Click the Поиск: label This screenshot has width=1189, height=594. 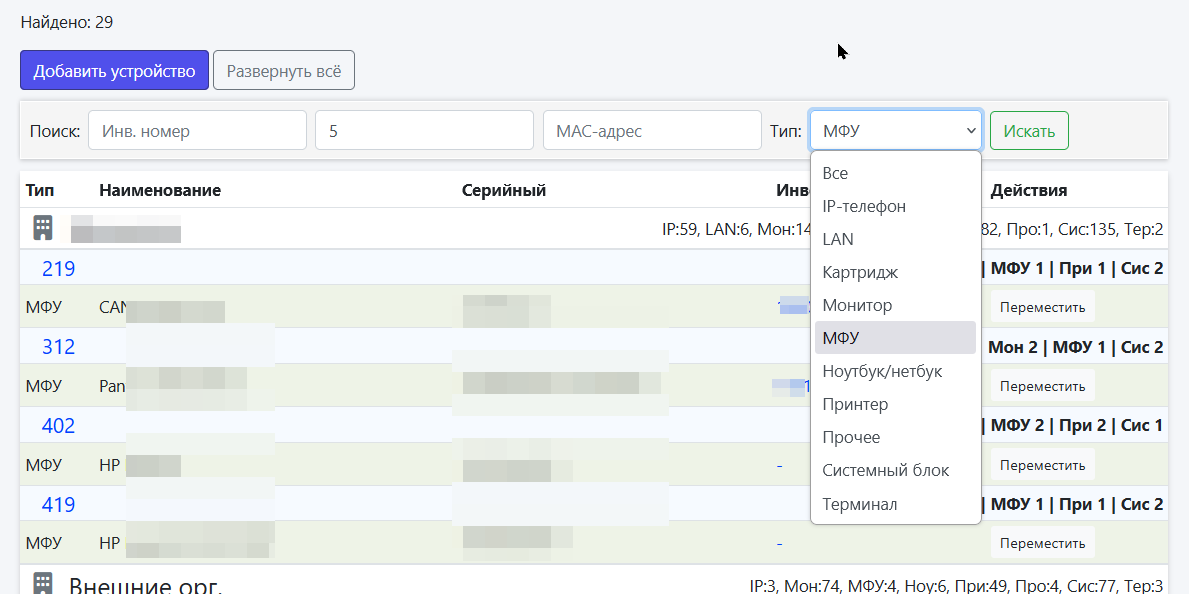[x=55, y=130]
